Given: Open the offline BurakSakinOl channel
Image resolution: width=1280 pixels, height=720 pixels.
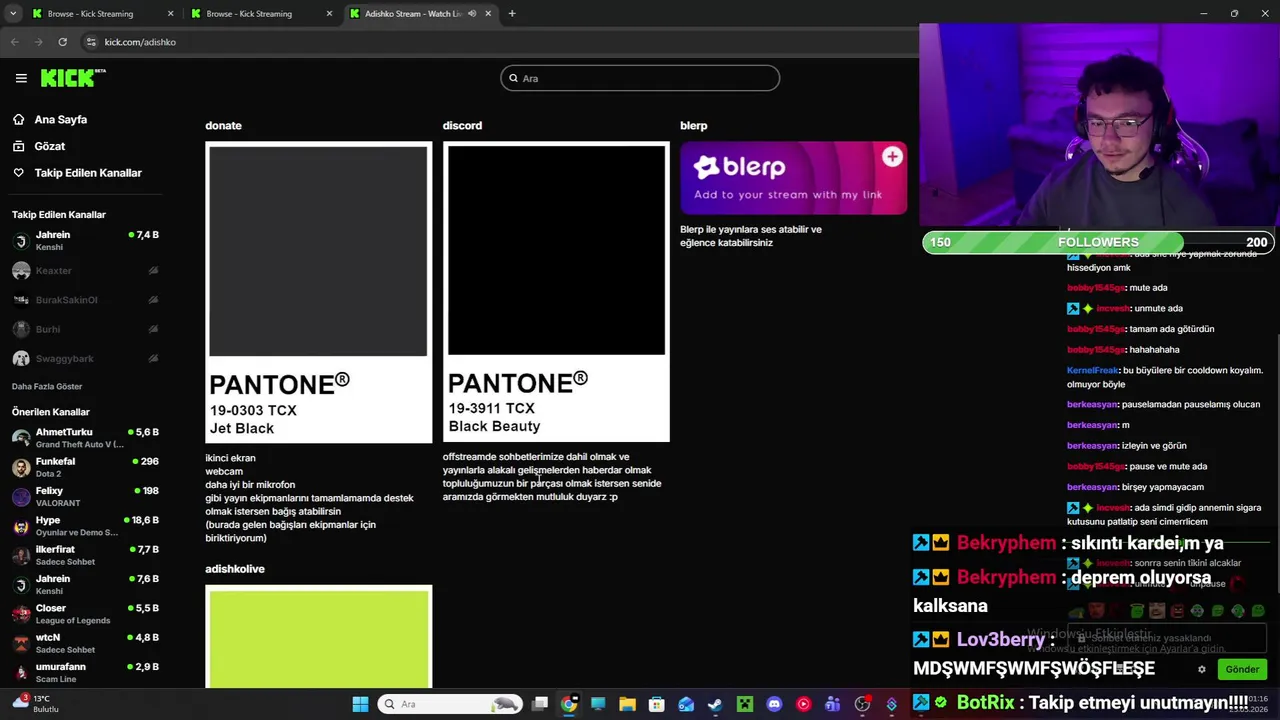Looking at the screenshot, I should tap(85, 300).
